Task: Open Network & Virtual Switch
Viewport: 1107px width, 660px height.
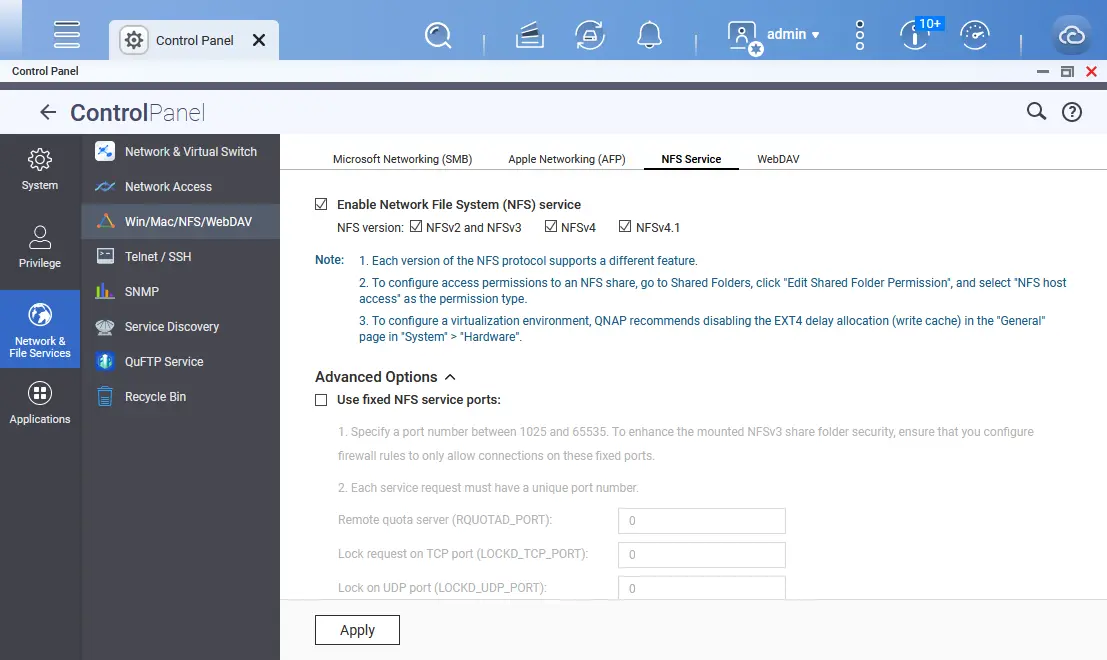Action: pyautogui.click(x=181, y=152)
